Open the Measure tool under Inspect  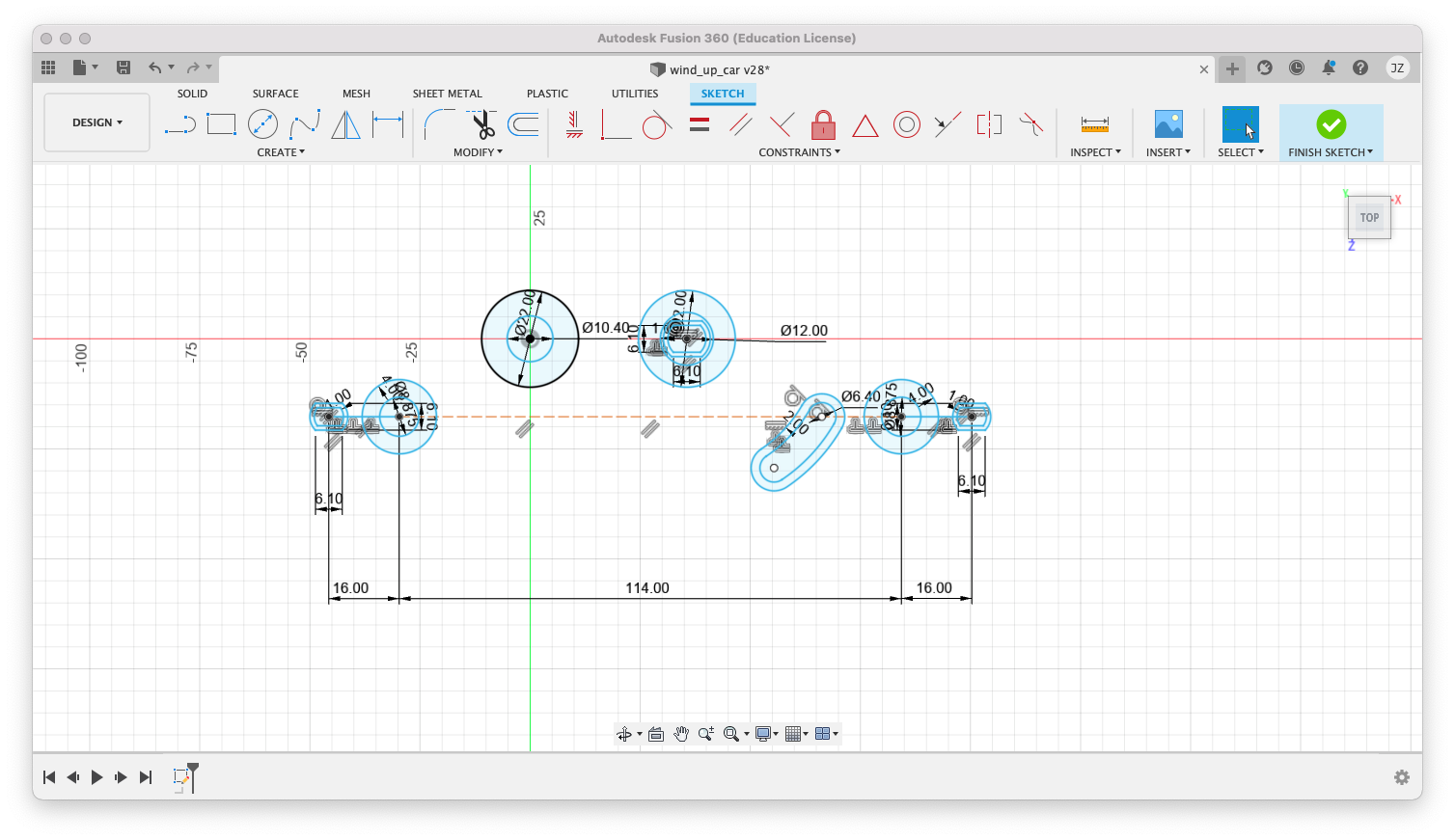point(1094,124)
